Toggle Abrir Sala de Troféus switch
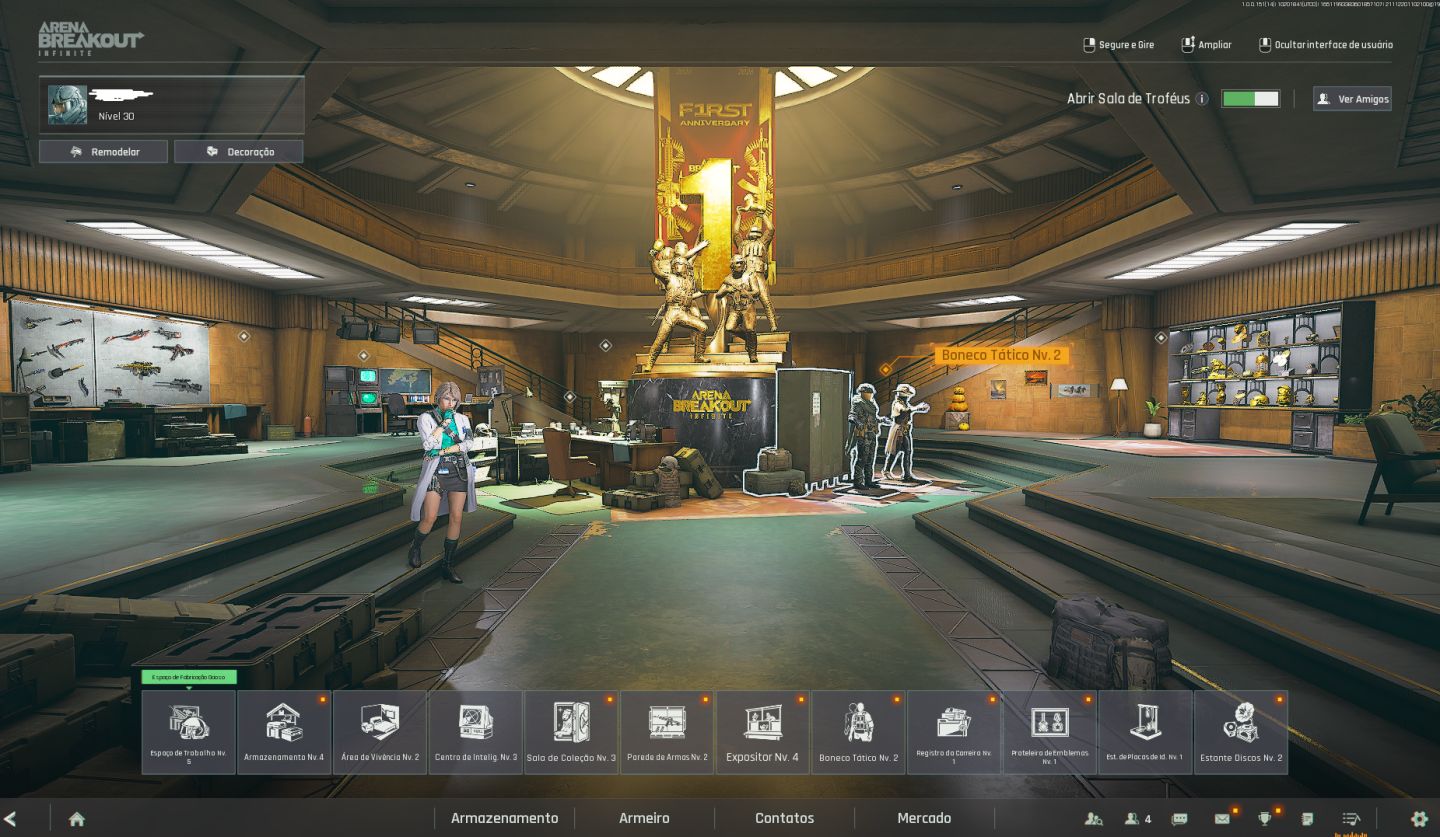The image size is (1440, 837). (x=1250, y=99)
